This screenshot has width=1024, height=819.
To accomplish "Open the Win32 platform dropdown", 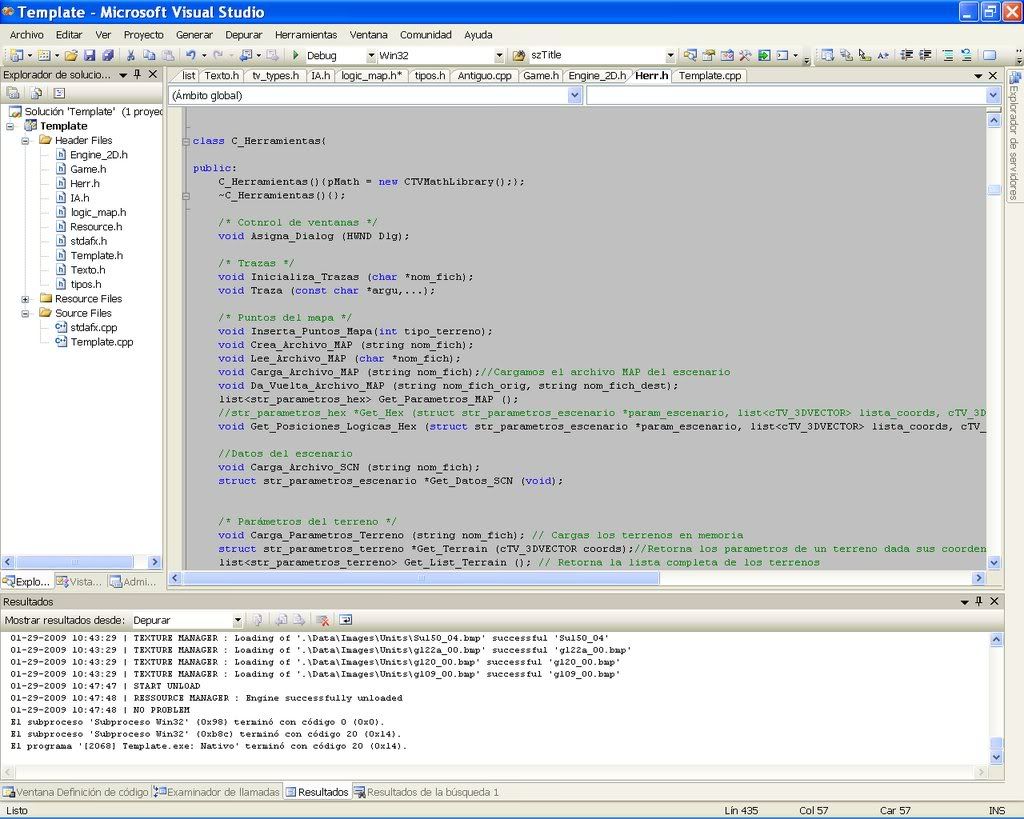I will [x=499, y=56].
